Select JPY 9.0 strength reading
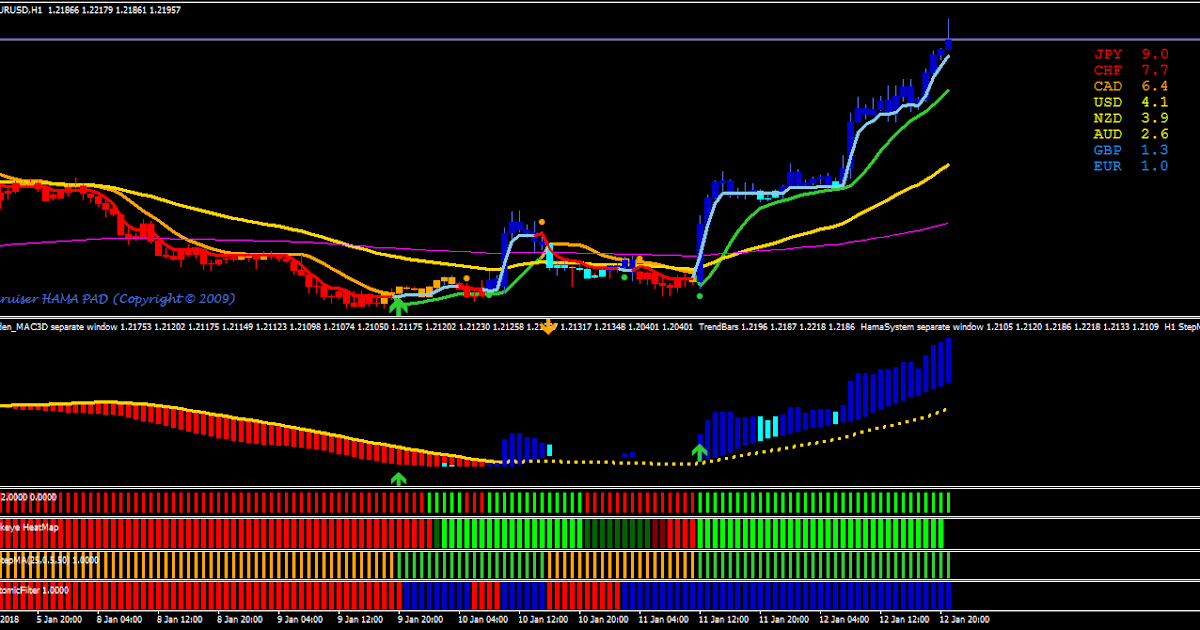The width and height of the screenshot is (1200, 630). [1131, 54]
